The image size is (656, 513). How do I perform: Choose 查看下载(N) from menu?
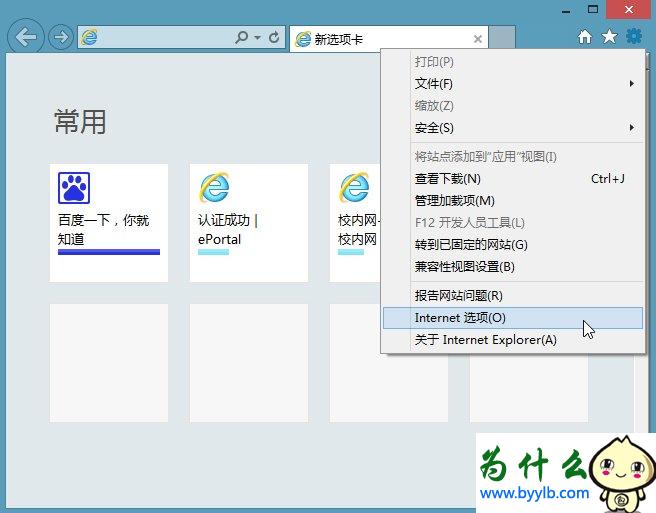[x=513, y=179]
